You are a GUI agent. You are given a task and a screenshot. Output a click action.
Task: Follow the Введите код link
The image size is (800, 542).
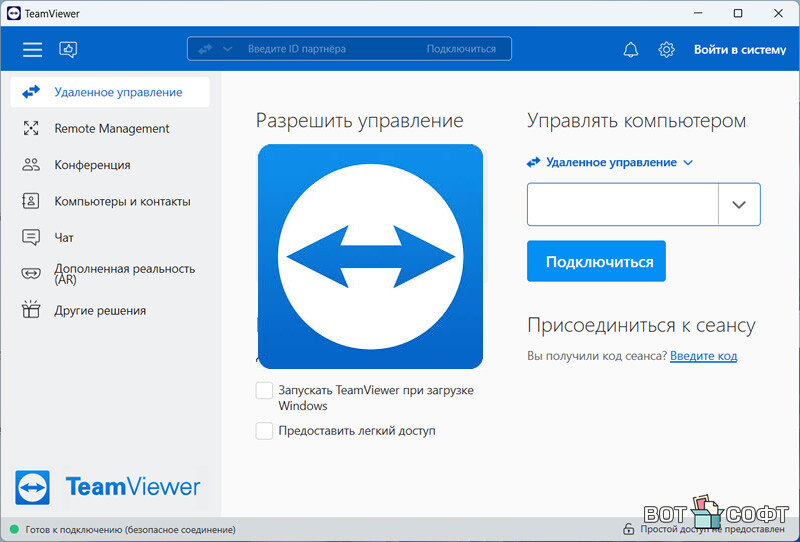pyautogui.click(x=703, y=356)
